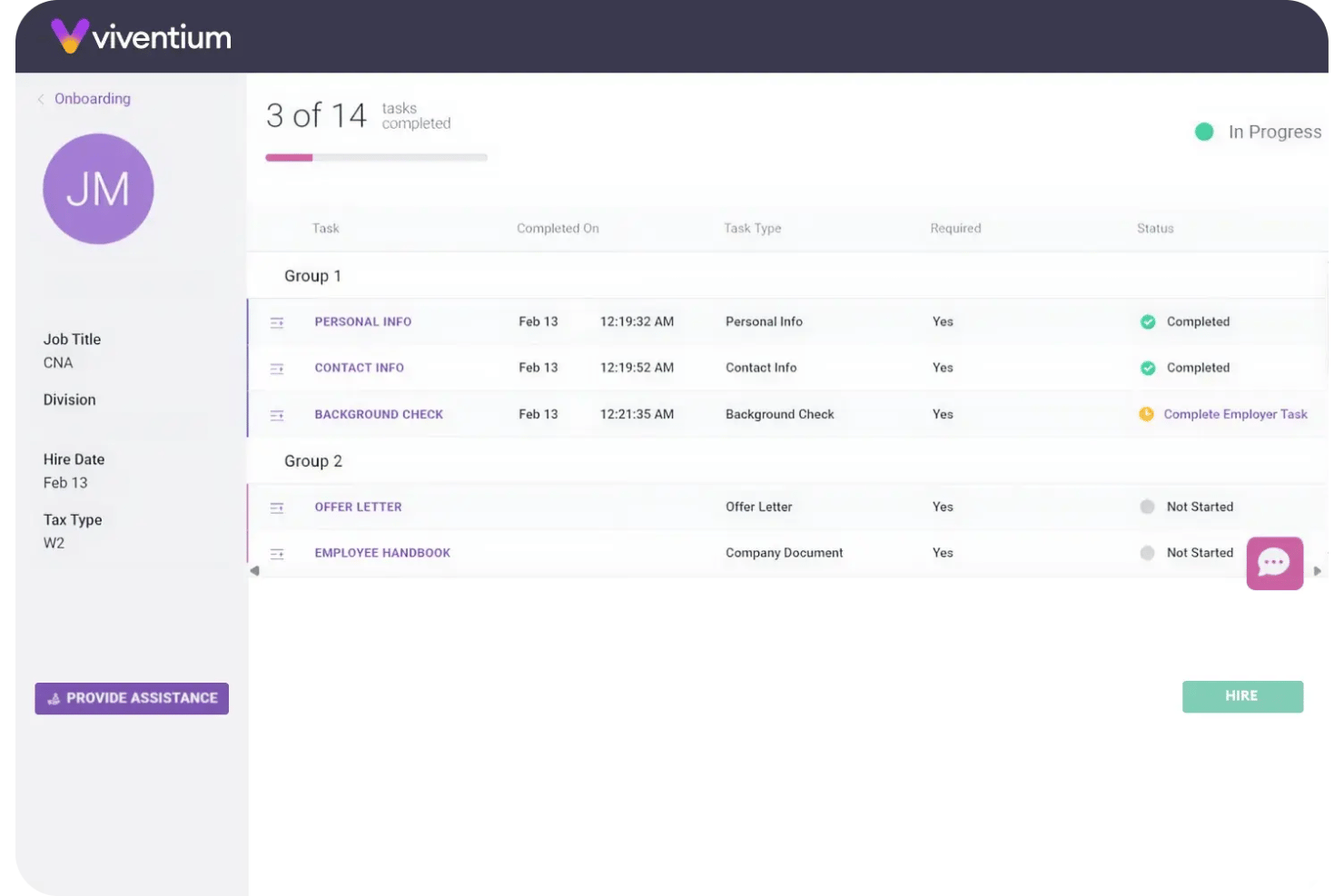Viewport: 1344px width, 896px height.
Task: Click the grey status dot for Offer Letter
Action: tap(1147, 507)
